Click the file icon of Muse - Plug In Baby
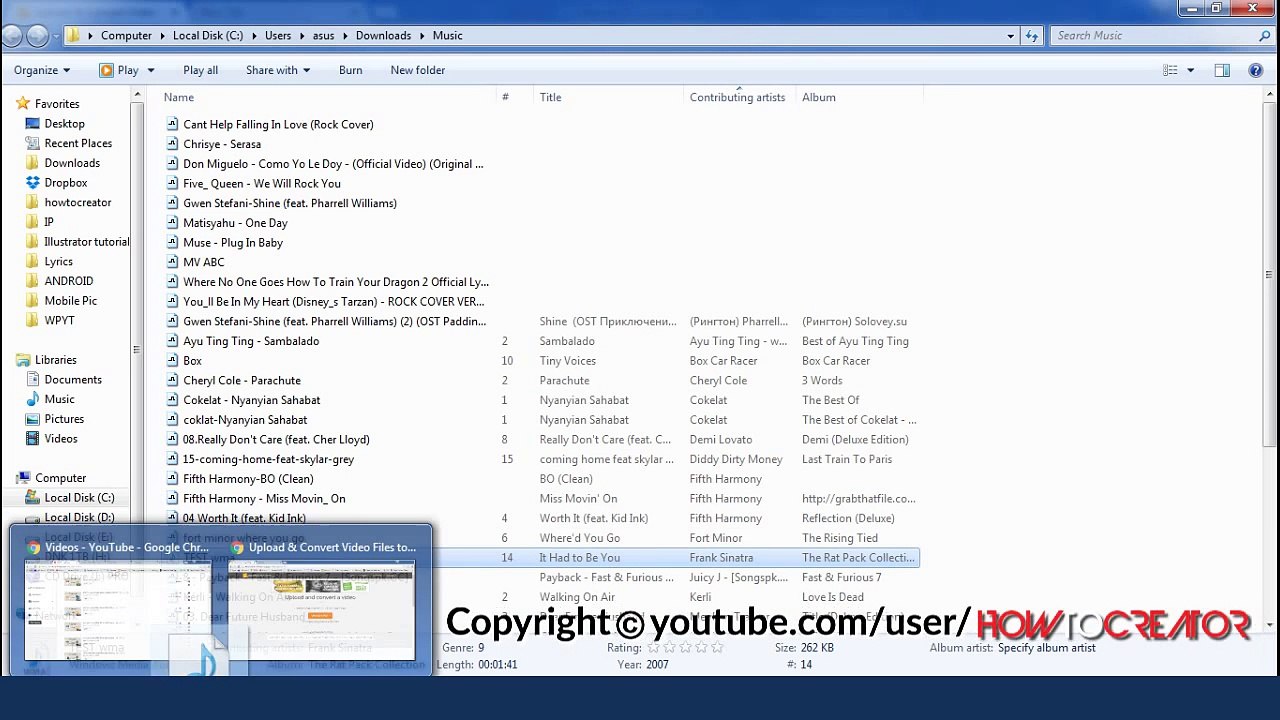1280x720 pixels. (x=172, y=243)
